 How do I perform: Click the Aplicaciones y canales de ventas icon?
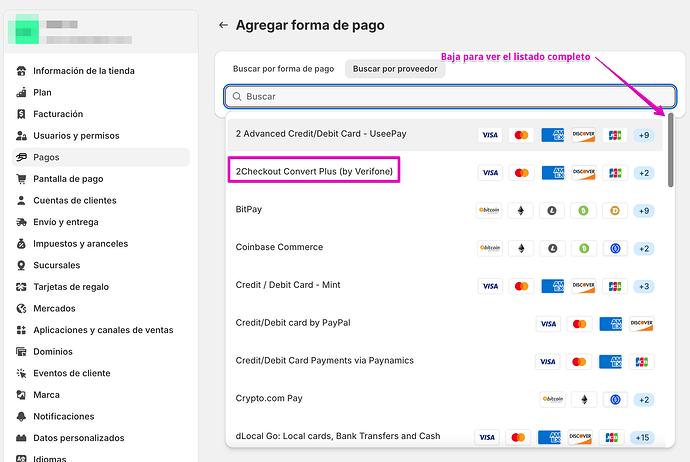coord(21,330)
